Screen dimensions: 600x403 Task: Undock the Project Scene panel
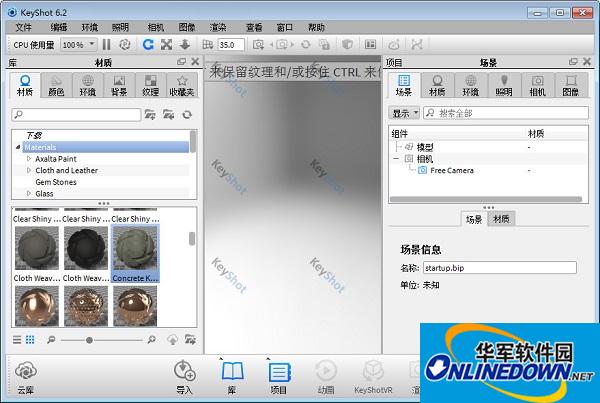pos(573,61)
